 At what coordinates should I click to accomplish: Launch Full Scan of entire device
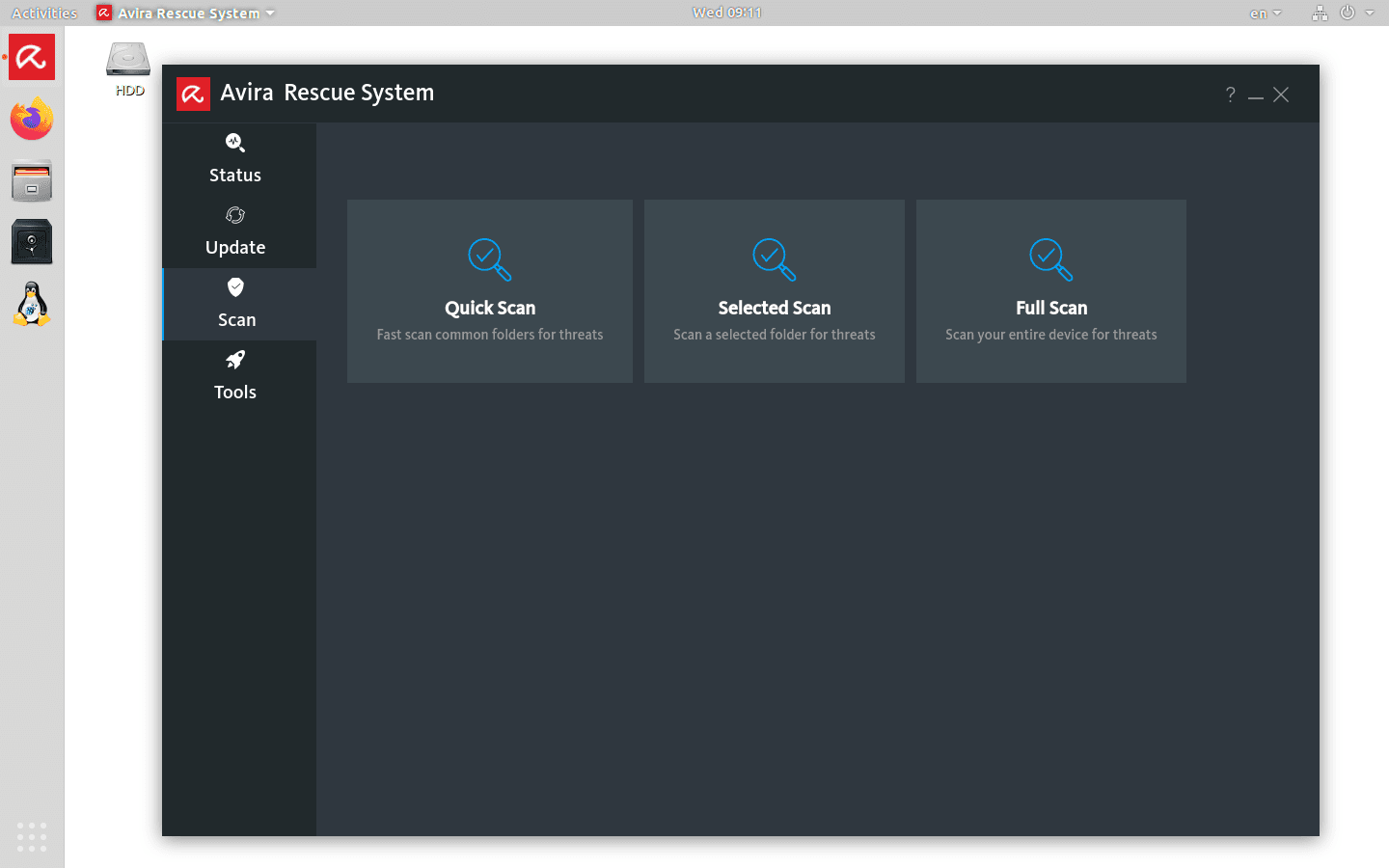[x=1051, y=291]
